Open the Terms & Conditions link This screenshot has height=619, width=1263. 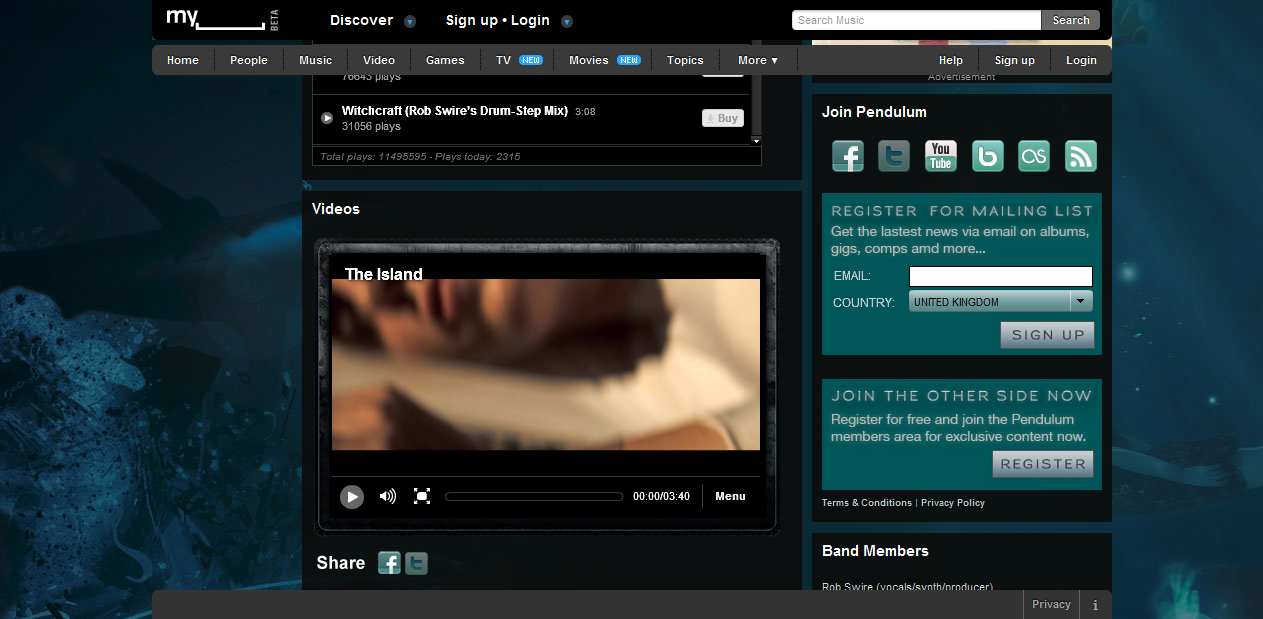coord(867,503)
